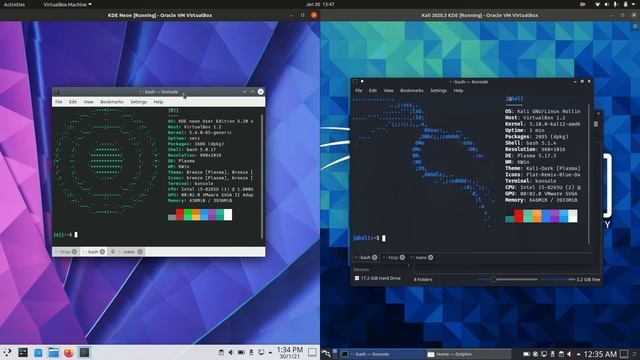Open Activities in host top bar
The width and height of the screenshot is (640, 360).
pyautogui.click(x=14, y=4)
